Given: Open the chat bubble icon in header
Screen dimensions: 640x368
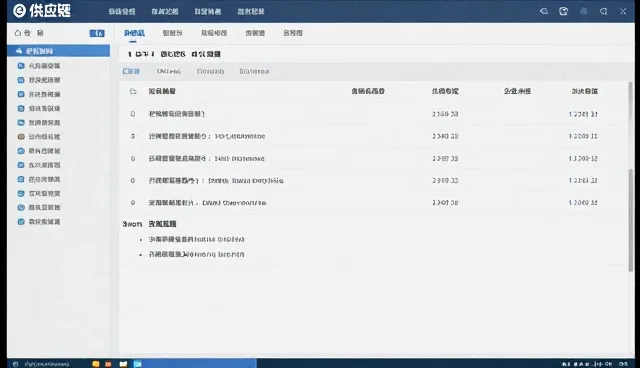Looking at the screenshot, I should (x=544, y=11).
